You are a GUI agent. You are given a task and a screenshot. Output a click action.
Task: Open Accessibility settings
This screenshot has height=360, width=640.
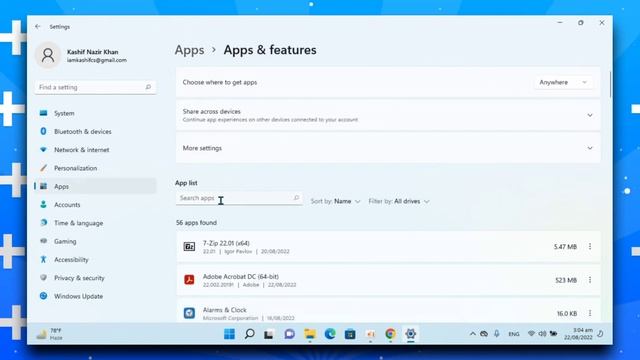(x=96, y=260)
